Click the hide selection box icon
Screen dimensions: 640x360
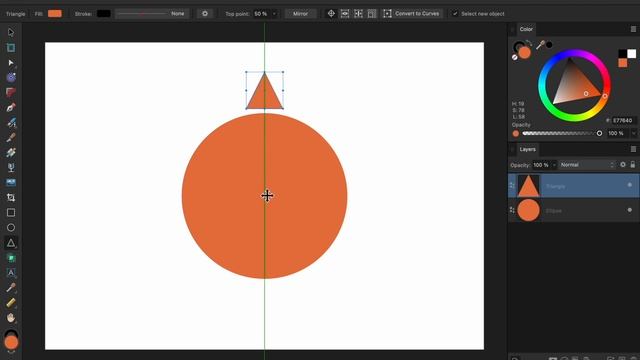pyautogui.click(x=372, y=13)
